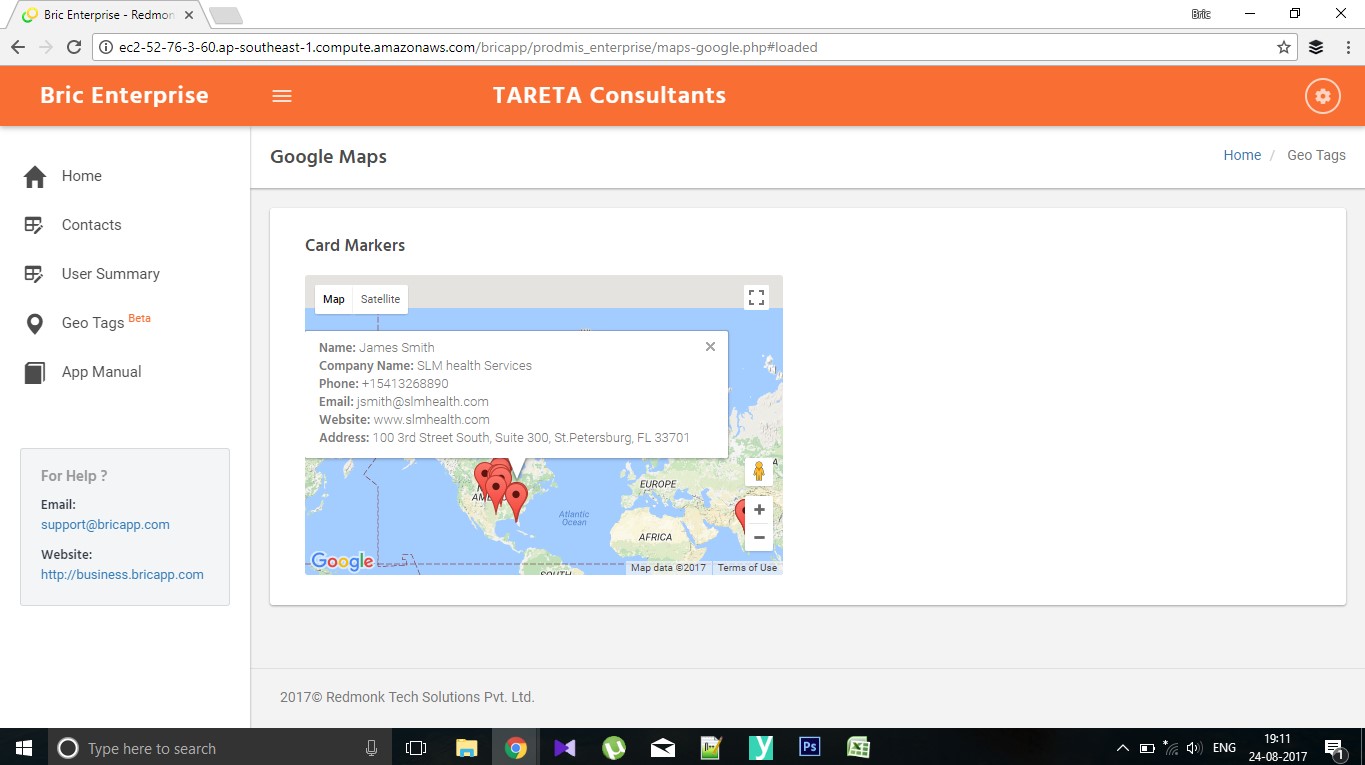
Task: Click the Home breadcrumb link
Action: (x=1242, y=155)
